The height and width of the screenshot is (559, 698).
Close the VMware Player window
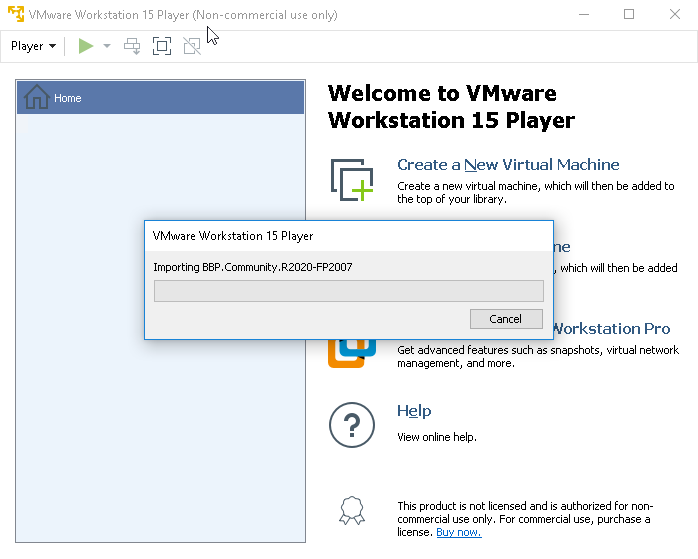675,14
